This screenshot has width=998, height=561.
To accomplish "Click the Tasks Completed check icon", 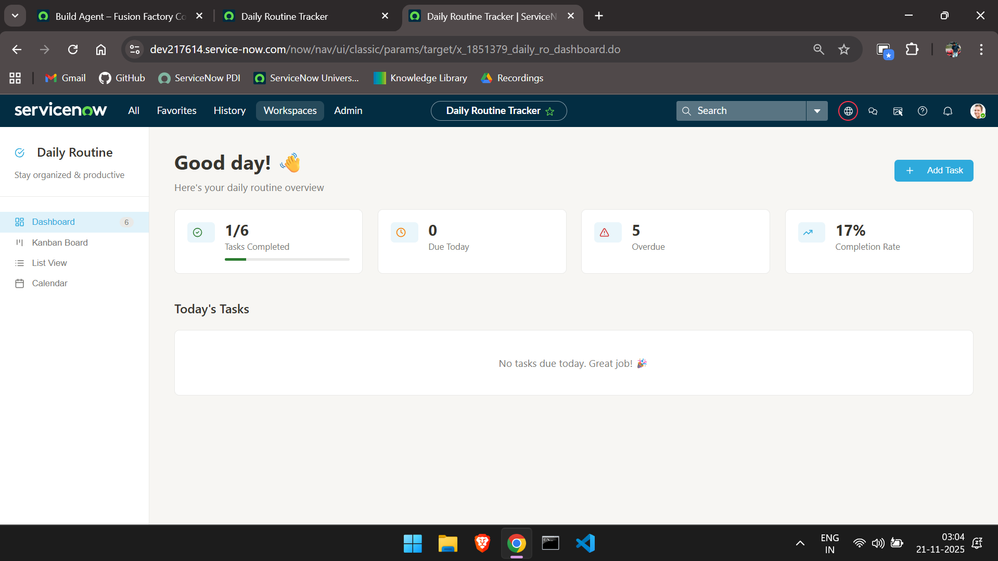I will tap(198, 232).
